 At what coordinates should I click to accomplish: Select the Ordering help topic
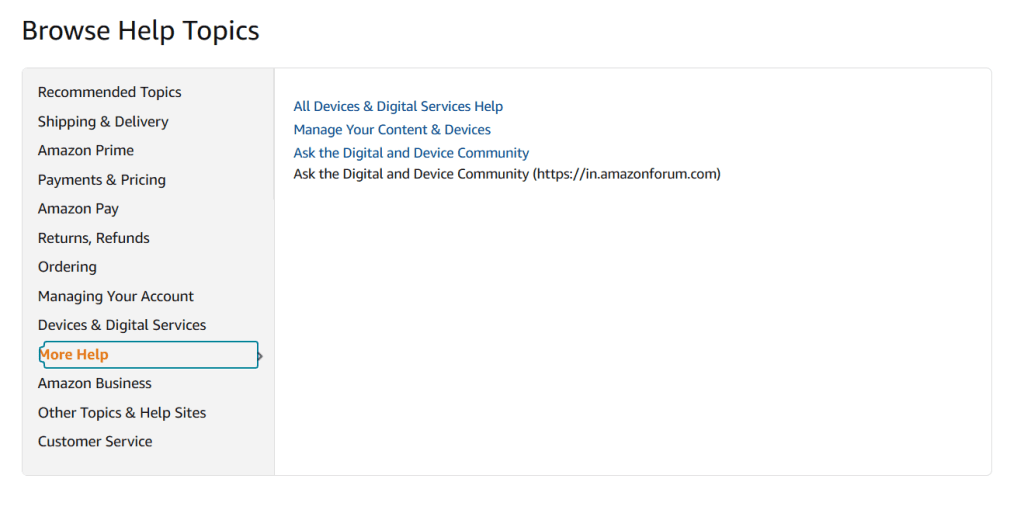[x=67, y=267]
